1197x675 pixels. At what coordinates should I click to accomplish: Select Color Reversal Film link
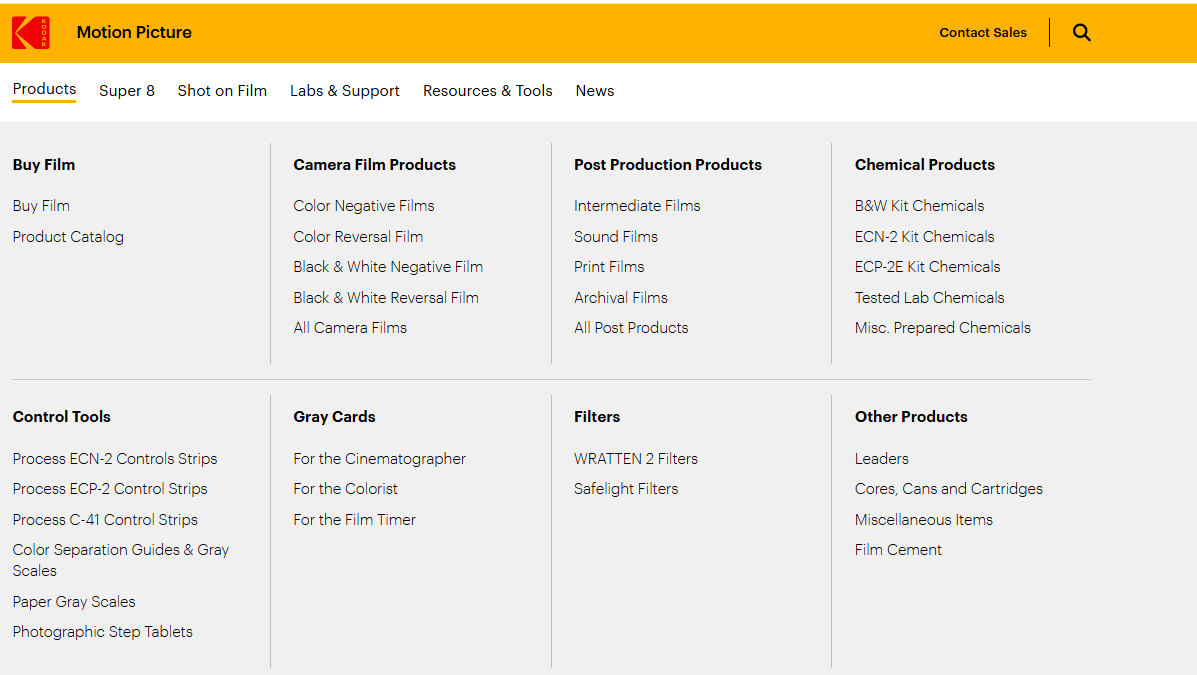358,237
